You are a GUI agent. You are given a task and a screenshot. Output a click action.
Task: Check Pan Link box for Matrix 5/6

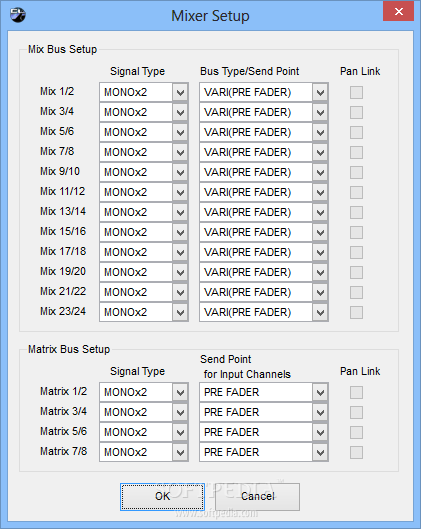pos(356,432)
